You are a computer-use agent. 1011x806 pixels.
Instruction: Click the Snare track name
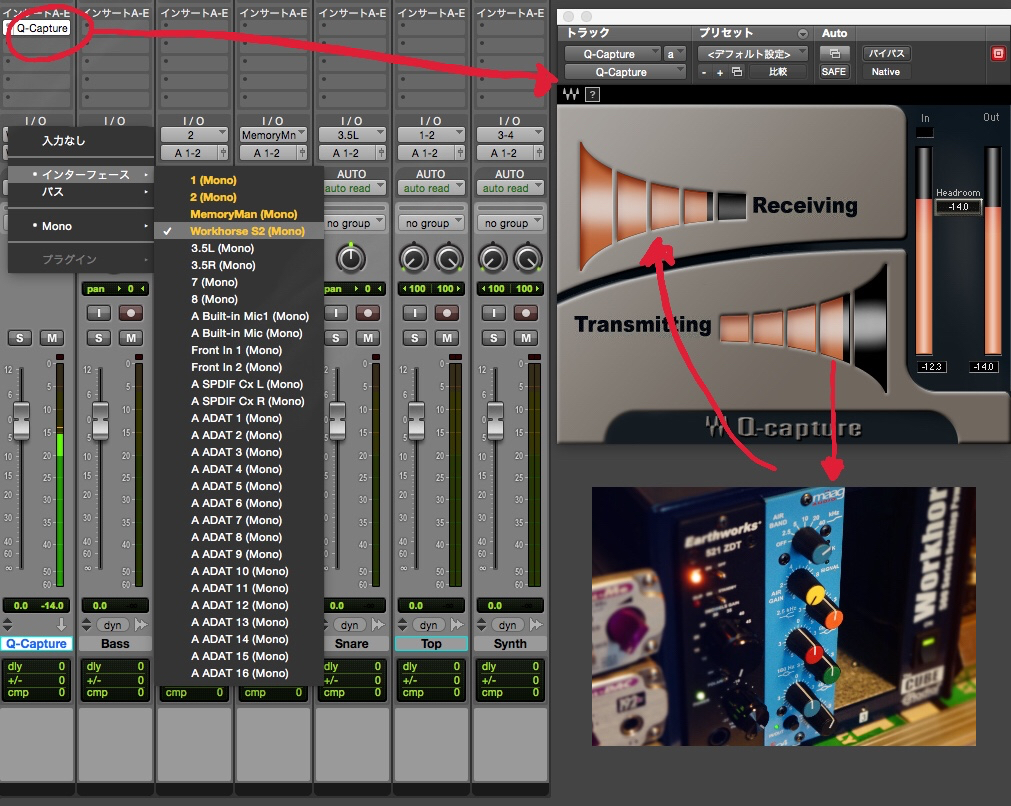[x=352, y=644]
